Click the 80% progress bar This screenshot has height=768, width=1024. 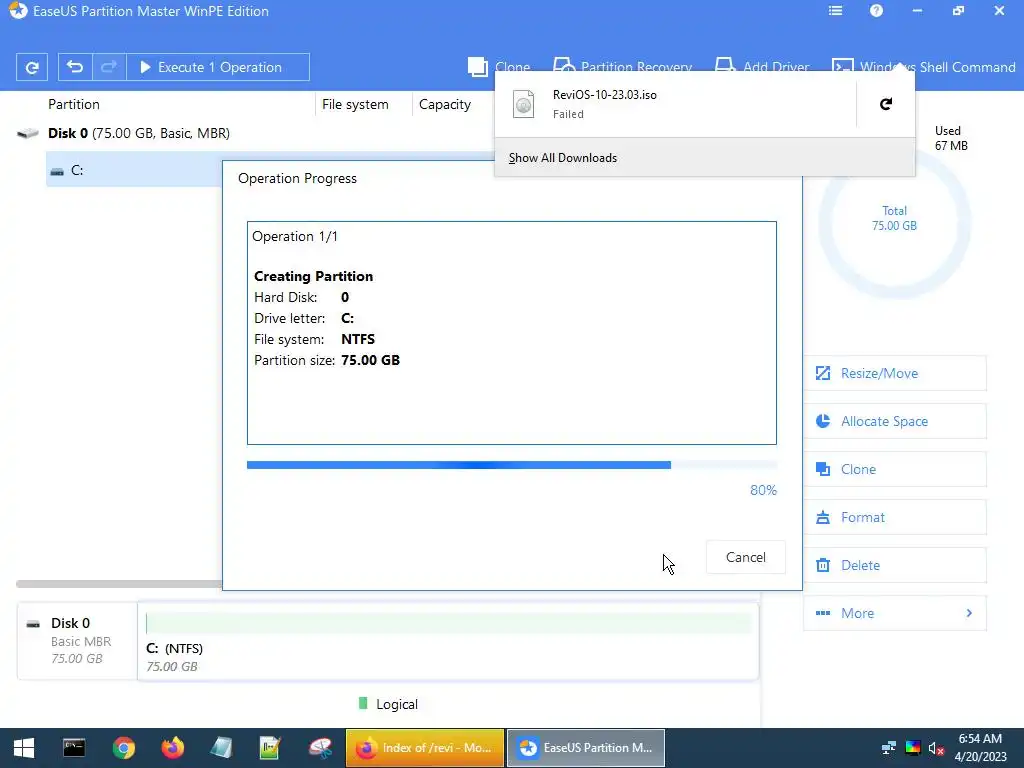(512, 465)
